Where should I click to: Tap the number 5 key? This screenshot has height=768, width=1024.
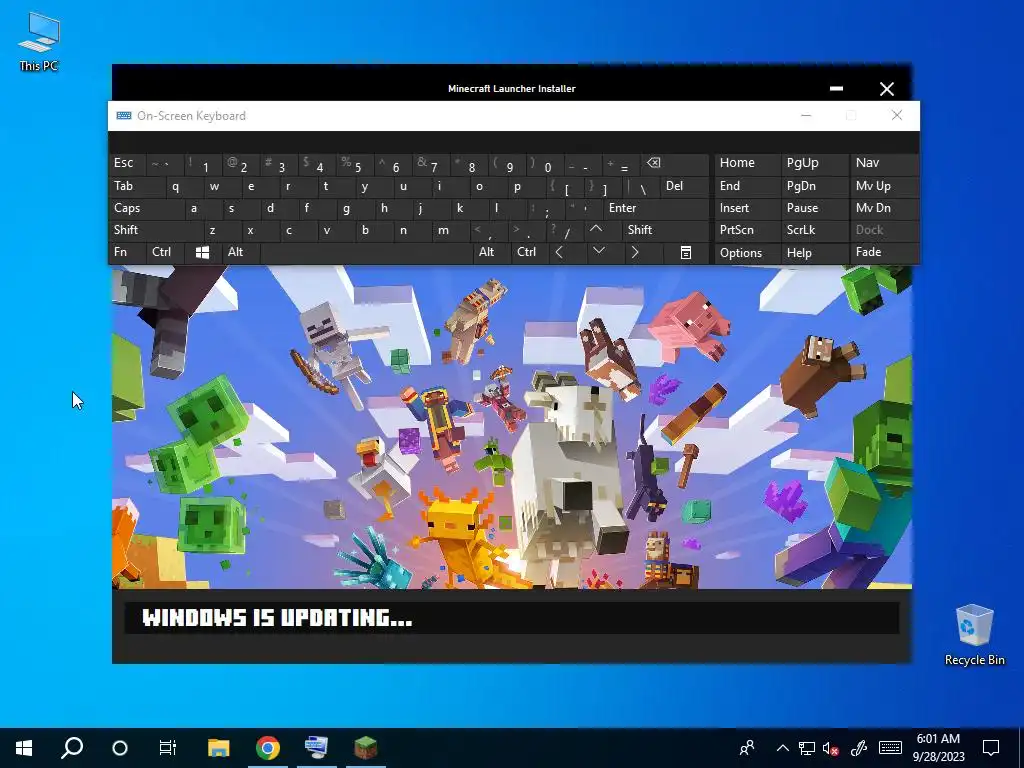pyautogui.click(x=355, y=164)
